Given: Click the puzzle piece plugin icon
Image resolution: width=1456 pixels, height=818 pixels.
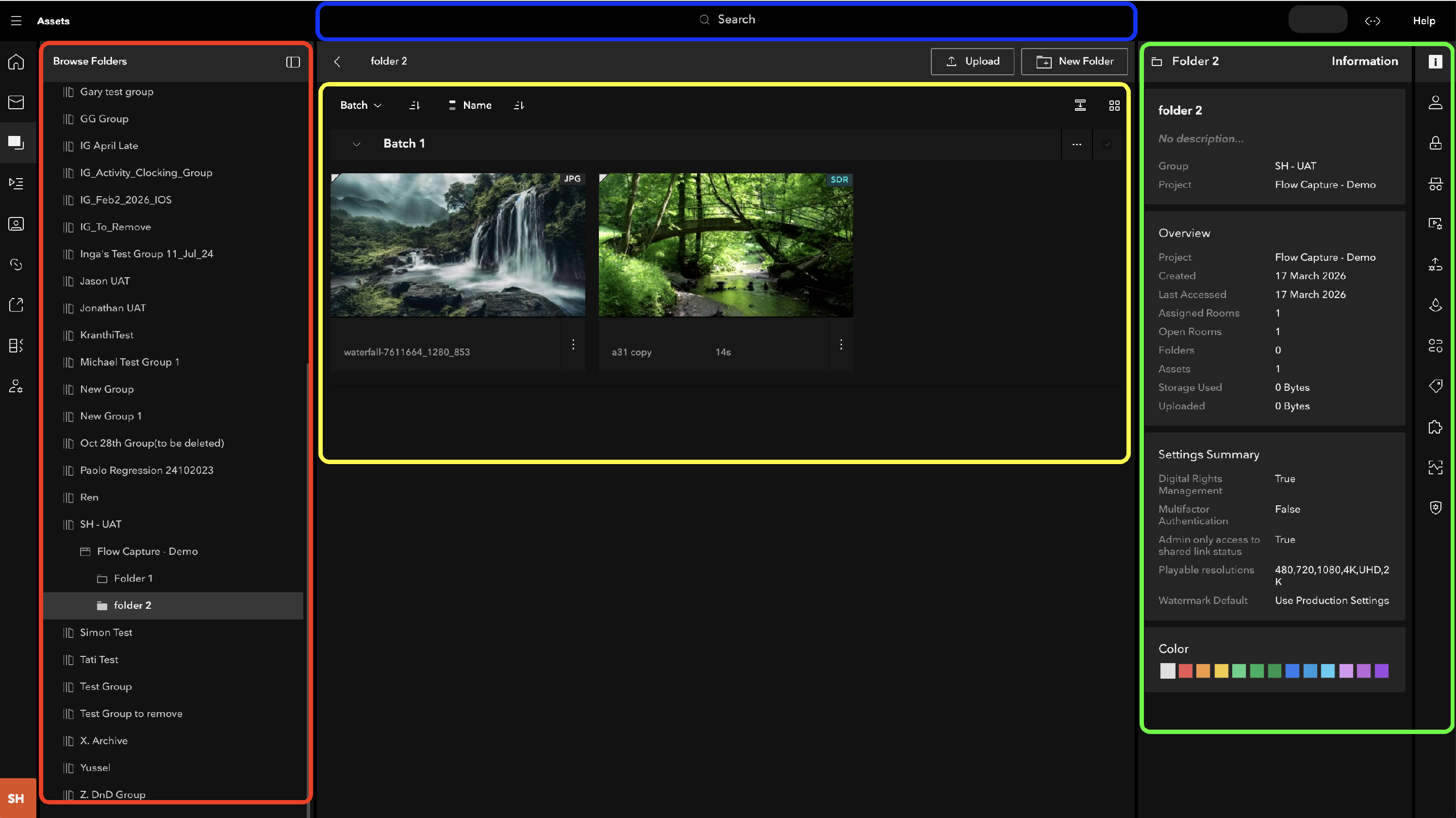Looking at the screenshot, I should click(x=1435, y=427).
